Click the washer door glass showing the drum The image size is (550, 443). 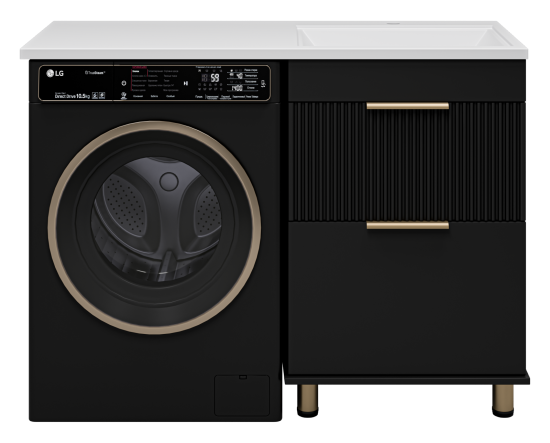(x=156, y=220)
